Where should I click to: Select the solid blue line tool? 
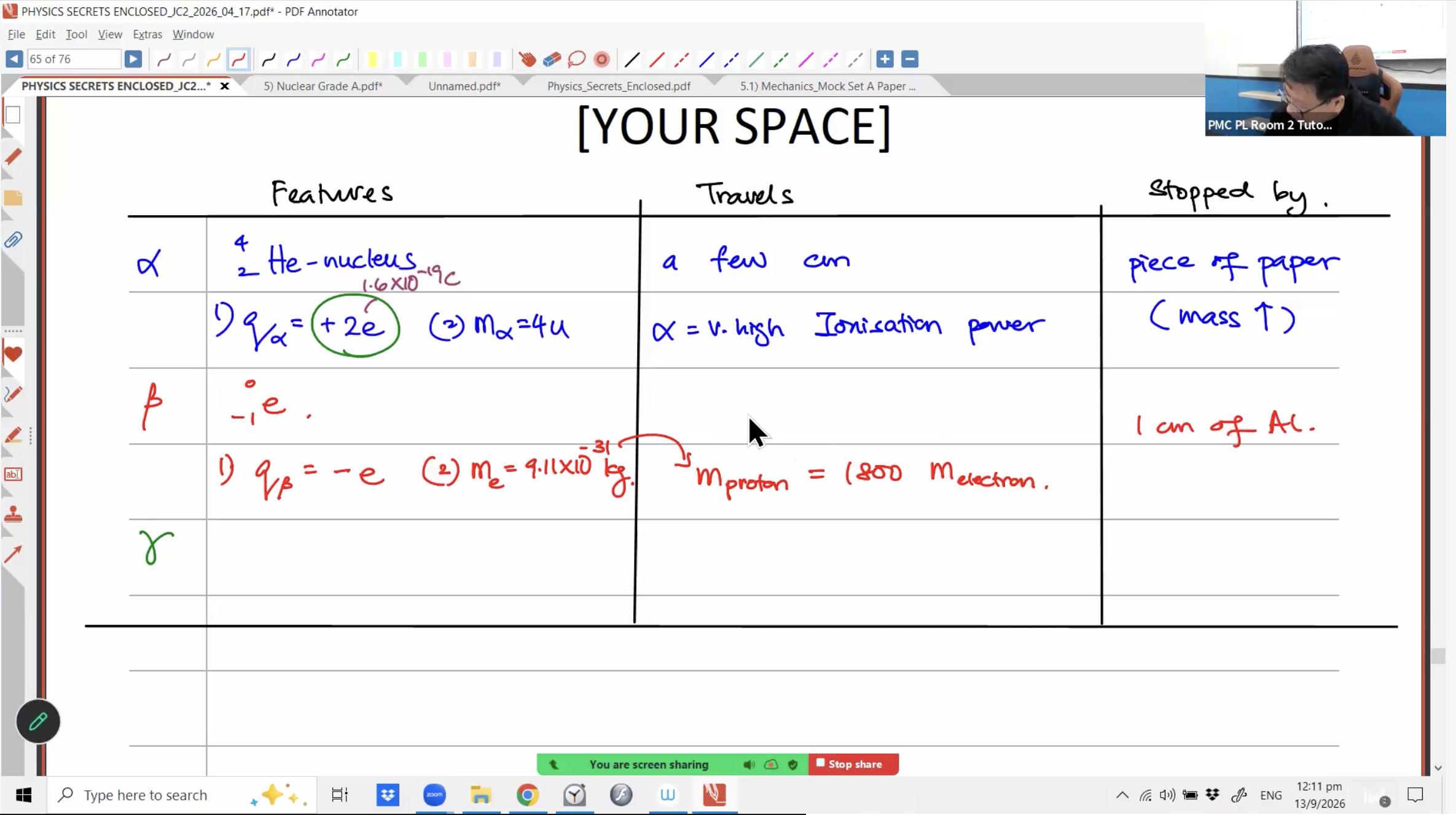pyautogui.click(x=706, y=59)
